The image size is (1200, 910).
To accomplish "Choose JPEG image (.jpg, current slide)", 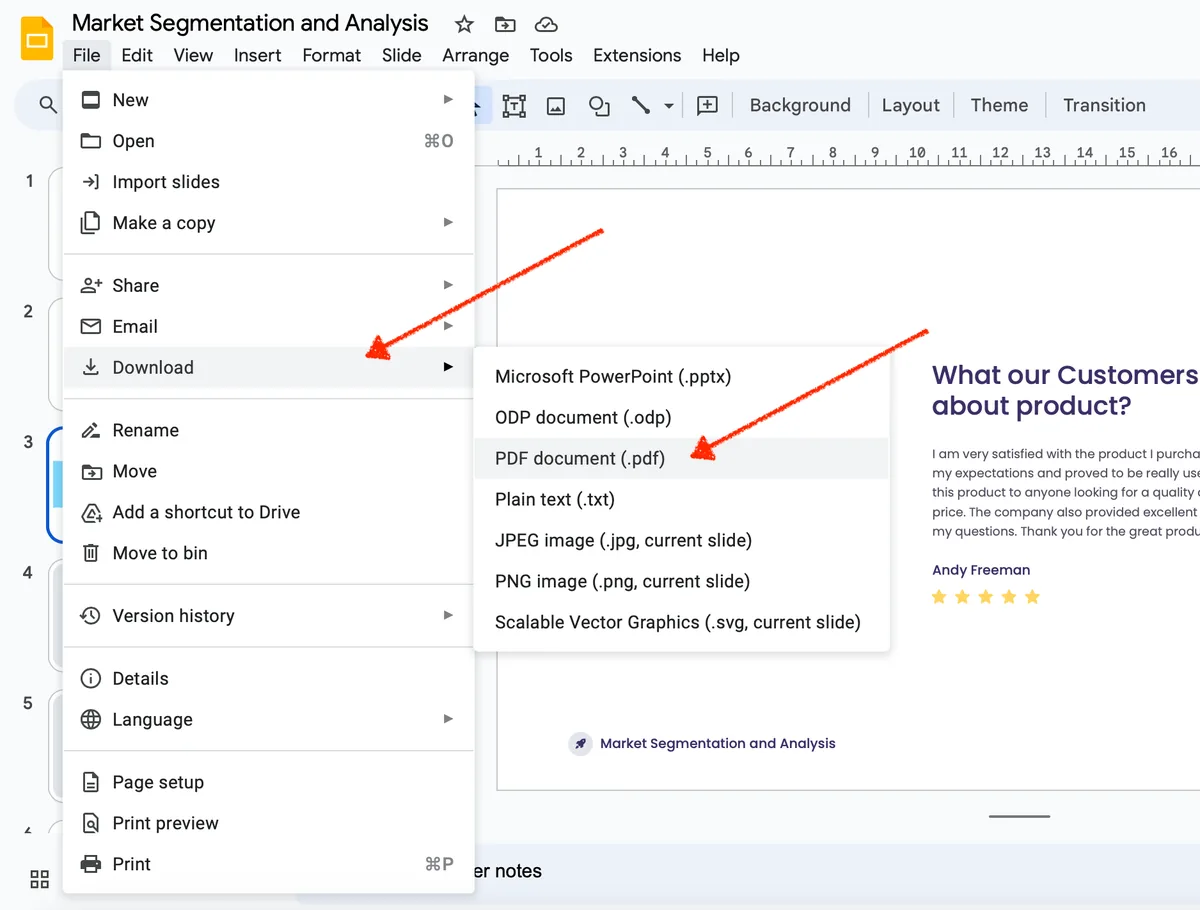I will point(681,540).
